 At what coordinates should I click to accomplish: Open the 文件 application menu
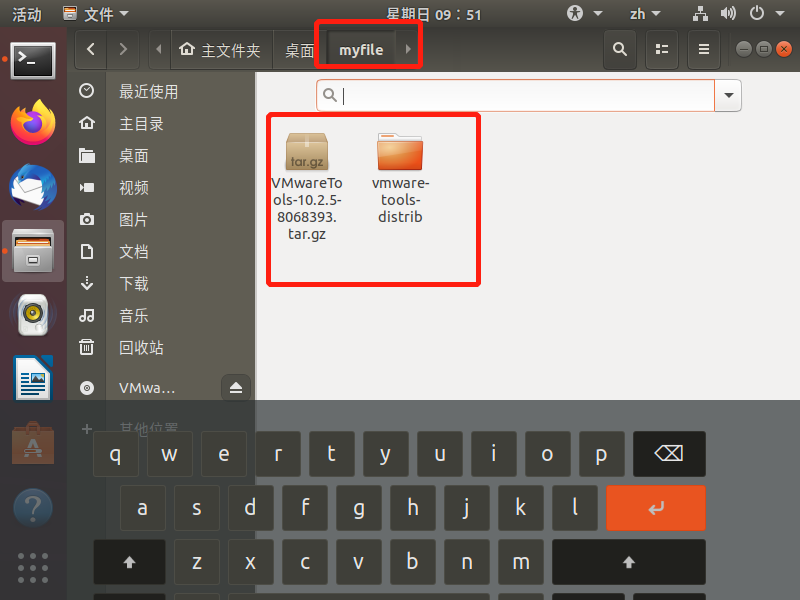tap(96, 14)
